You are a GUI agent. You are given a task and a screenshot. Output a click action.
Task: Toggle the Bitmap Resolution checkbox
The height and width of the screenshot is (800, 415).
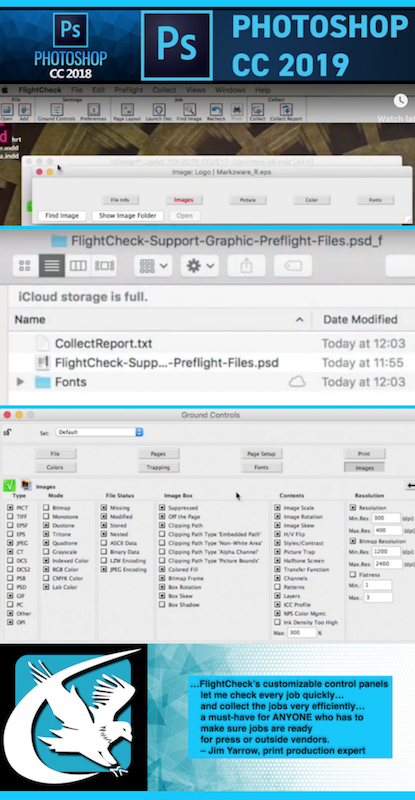(x=352, y=540)
